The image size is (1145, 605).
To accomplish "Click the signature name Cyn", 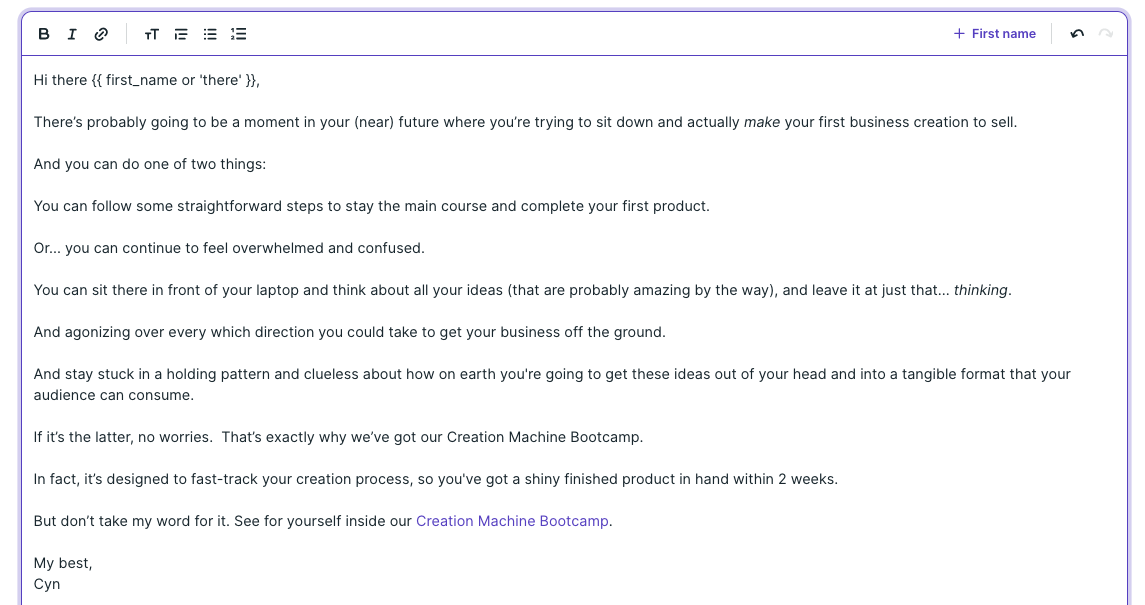I will 47,584.
